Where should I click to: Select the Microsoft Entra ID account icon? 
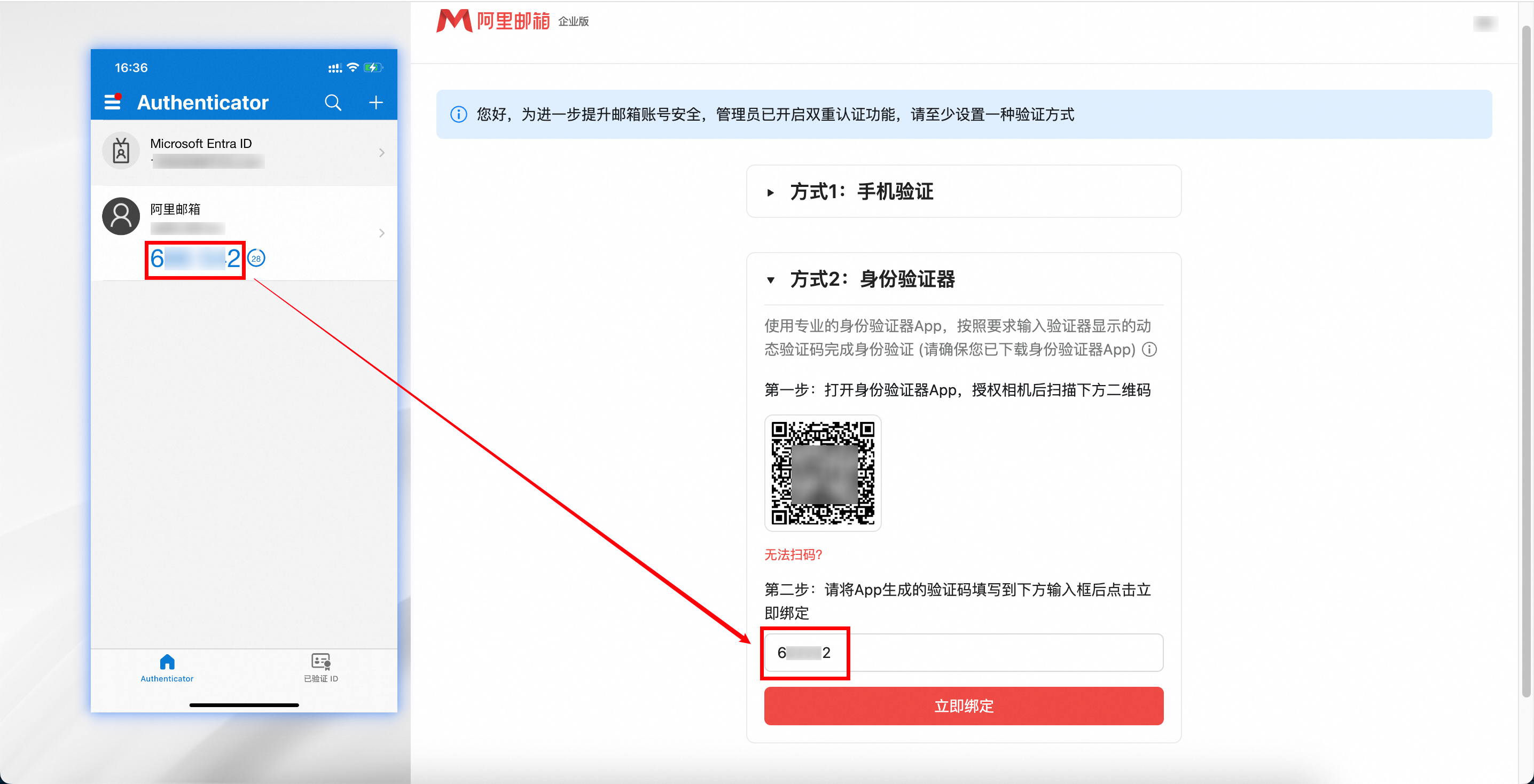click(121, 151)
